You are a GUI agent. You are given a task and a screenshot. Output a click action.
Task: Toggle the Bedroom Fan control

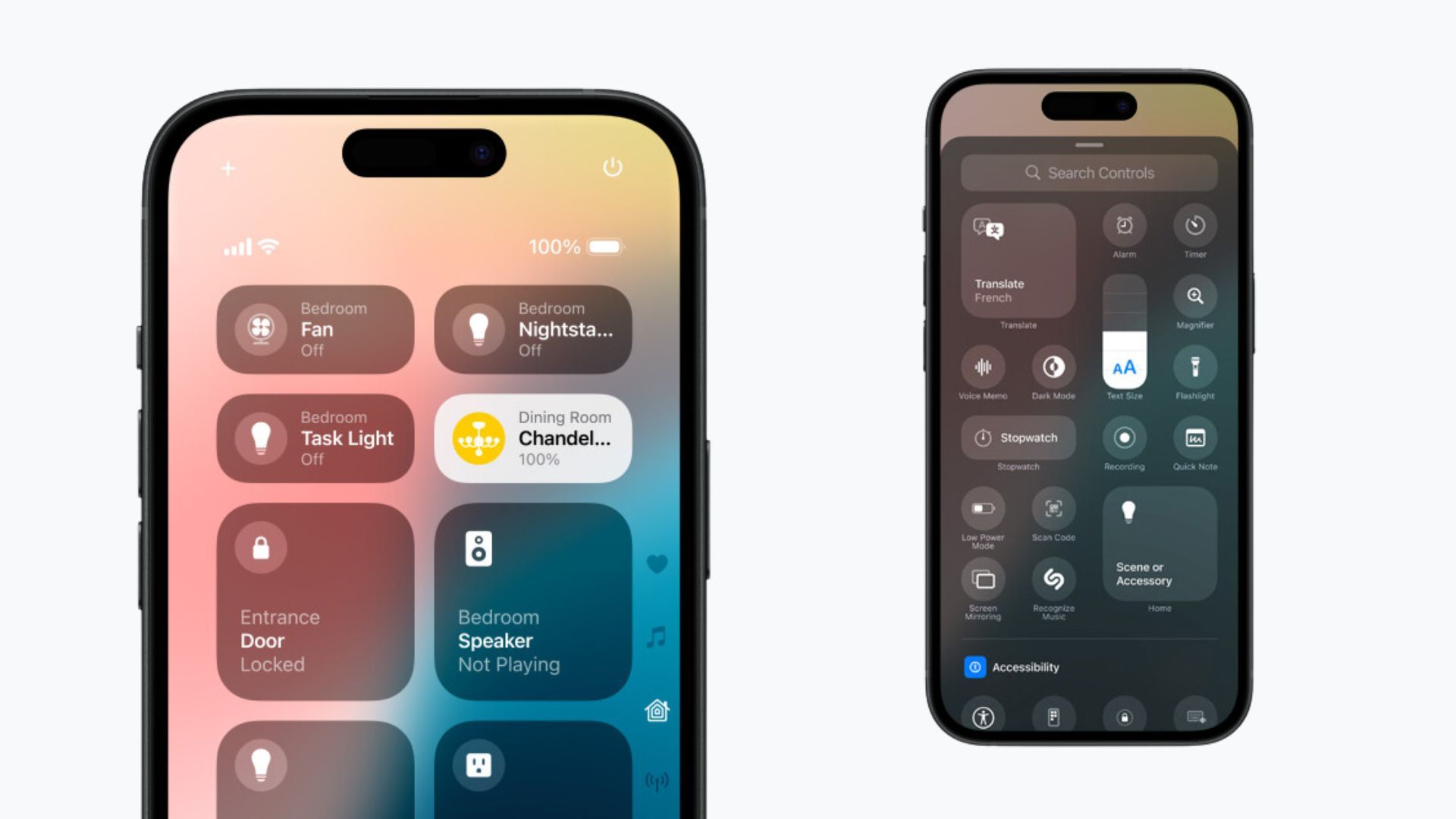point(316,329)
